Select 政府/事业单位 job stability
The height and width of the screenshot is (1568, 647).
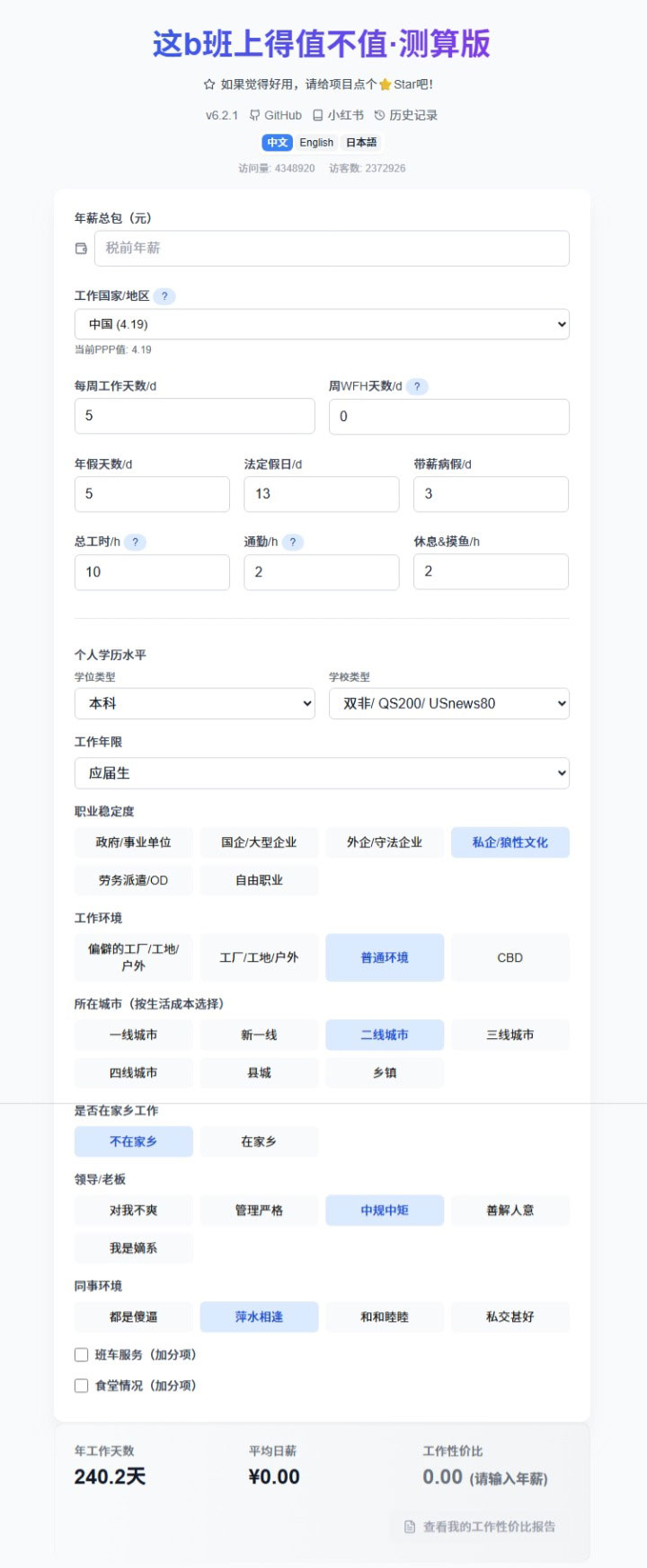(133, 842)
